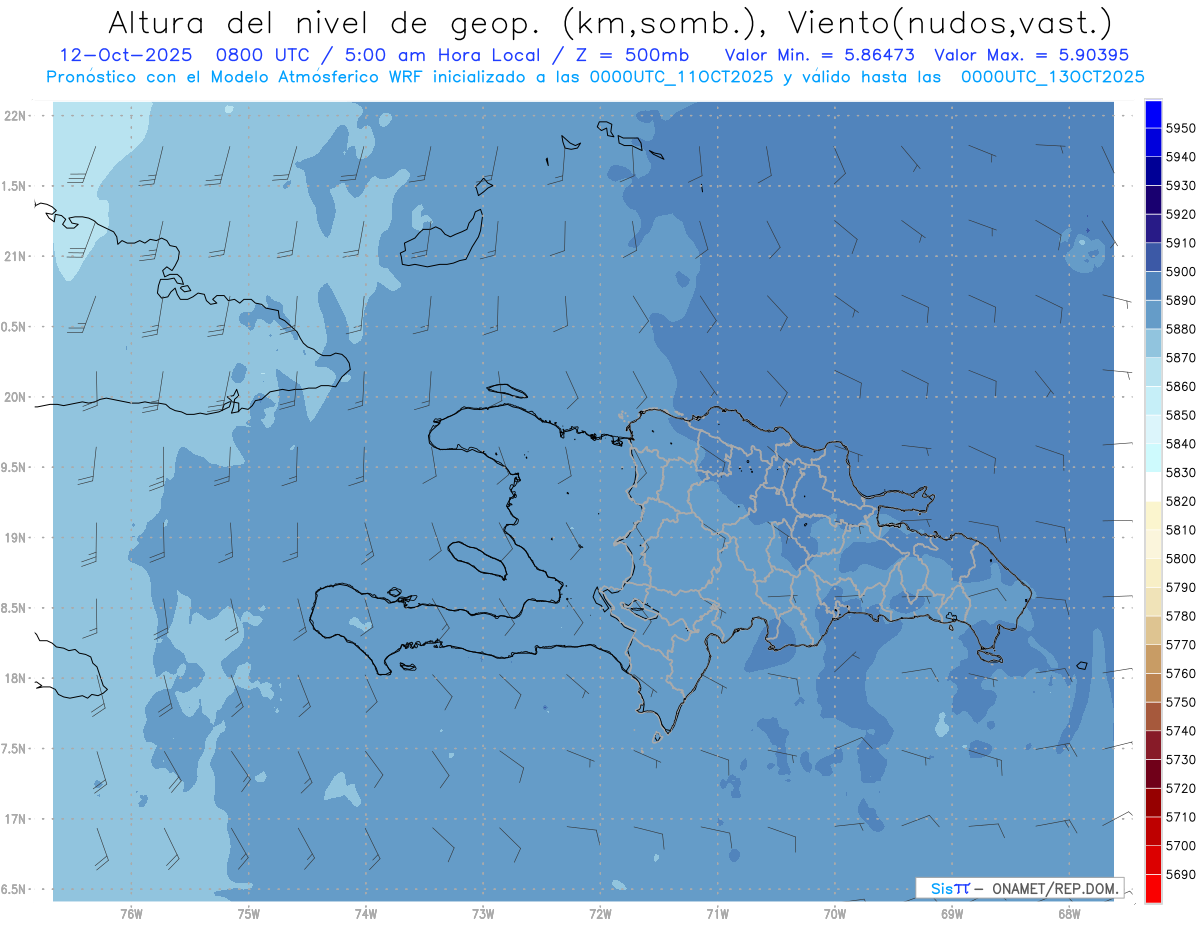This screenshot has width=1200, height=927.
Task: Select the 5750 label on color scale
Action: (1181, 702)
